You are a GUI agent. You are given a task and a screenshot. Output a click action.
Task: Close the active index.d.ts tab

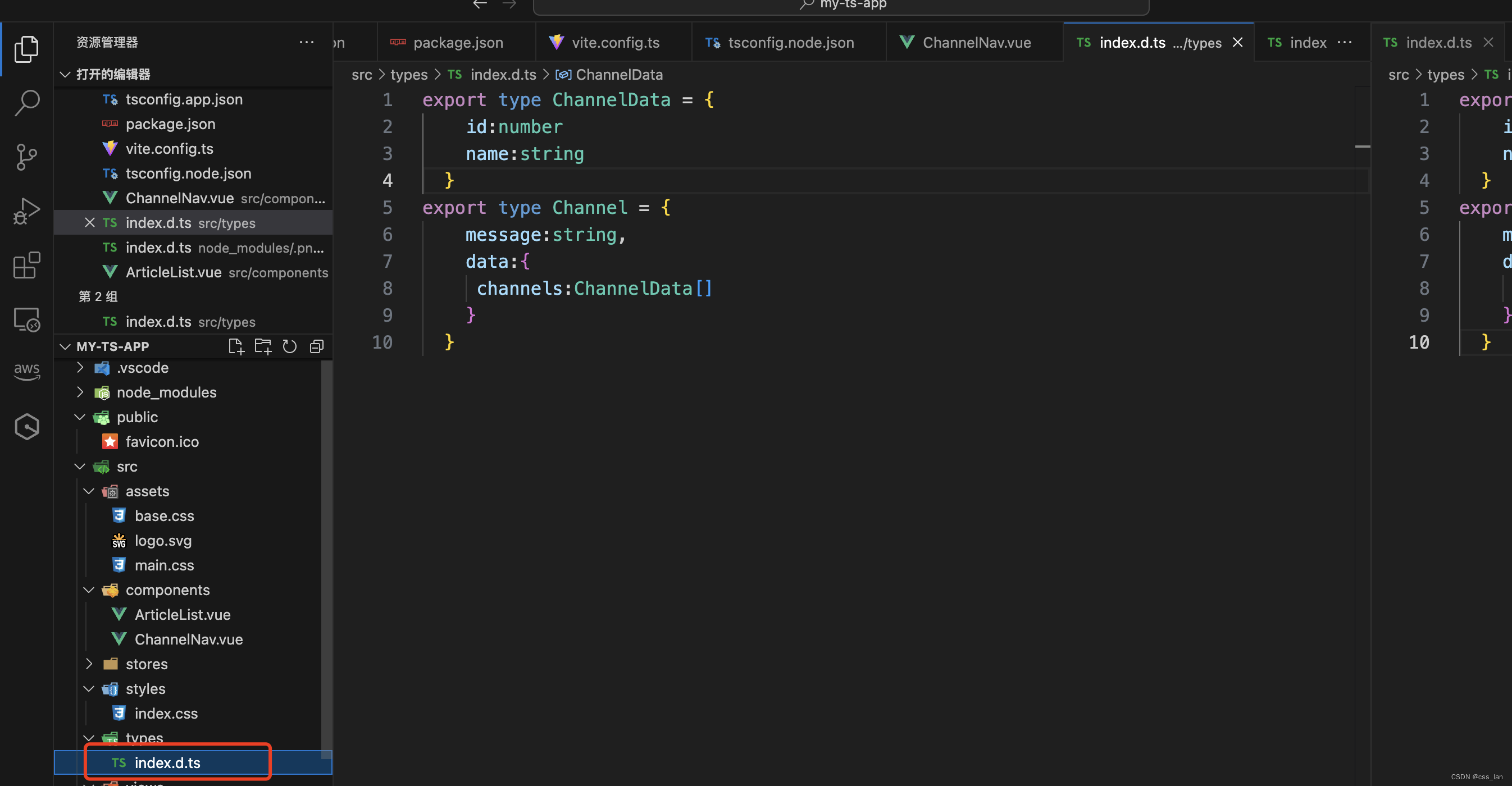tap(1238, 42)
